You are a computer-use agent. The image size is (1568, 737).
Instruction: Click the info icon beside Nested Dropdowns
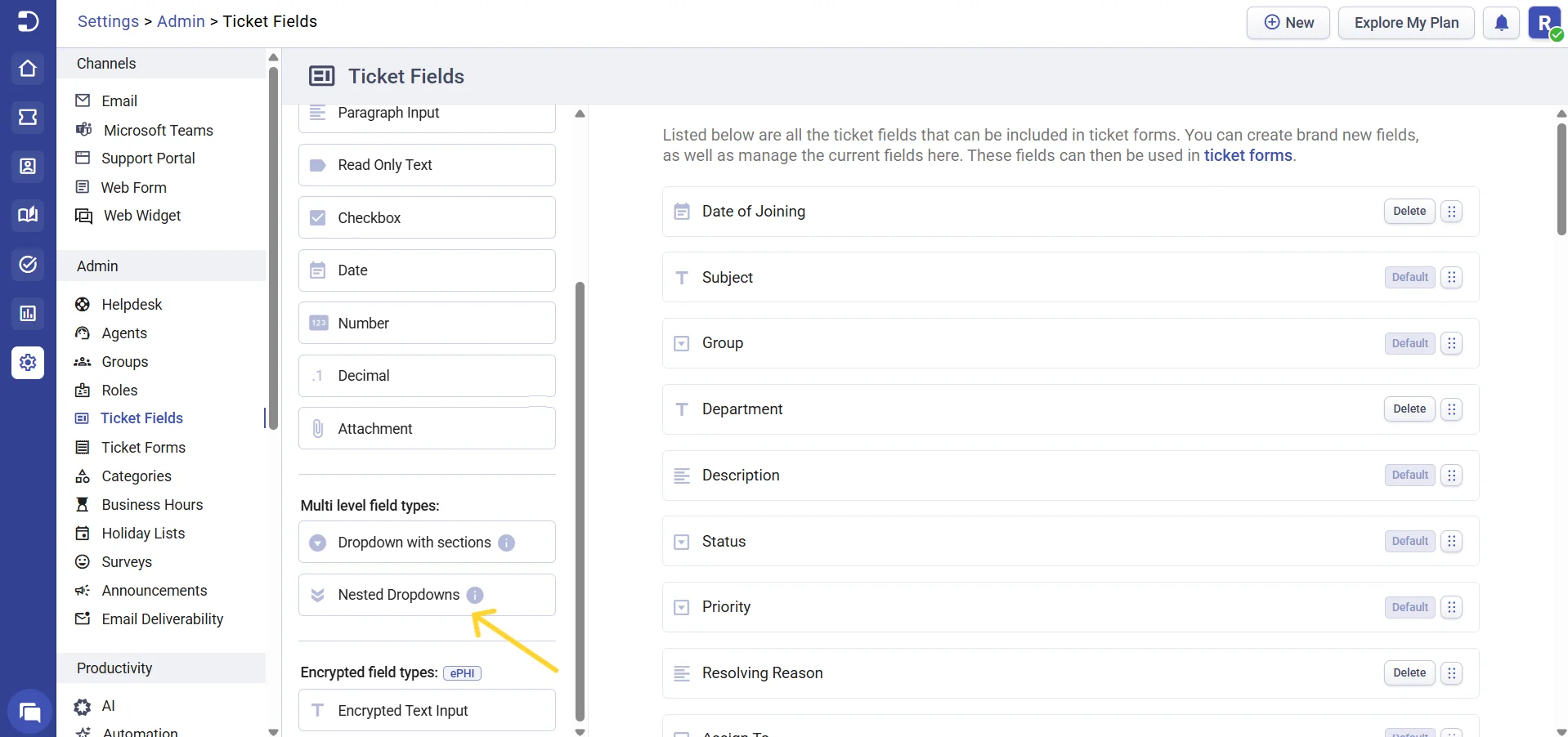tap(475, 595)
